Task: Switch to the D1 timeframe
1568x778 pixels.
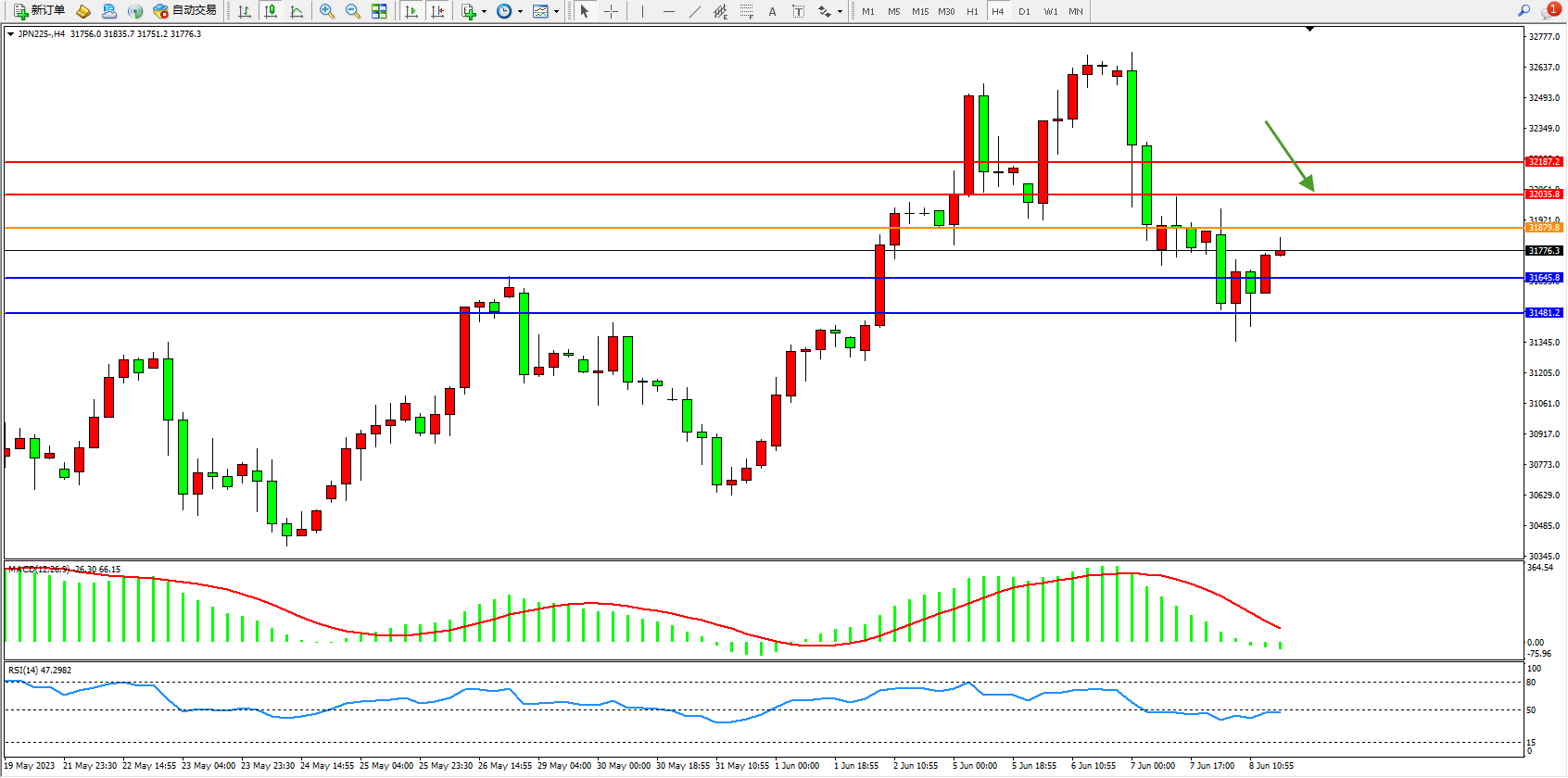Action: click(1024, 11)
